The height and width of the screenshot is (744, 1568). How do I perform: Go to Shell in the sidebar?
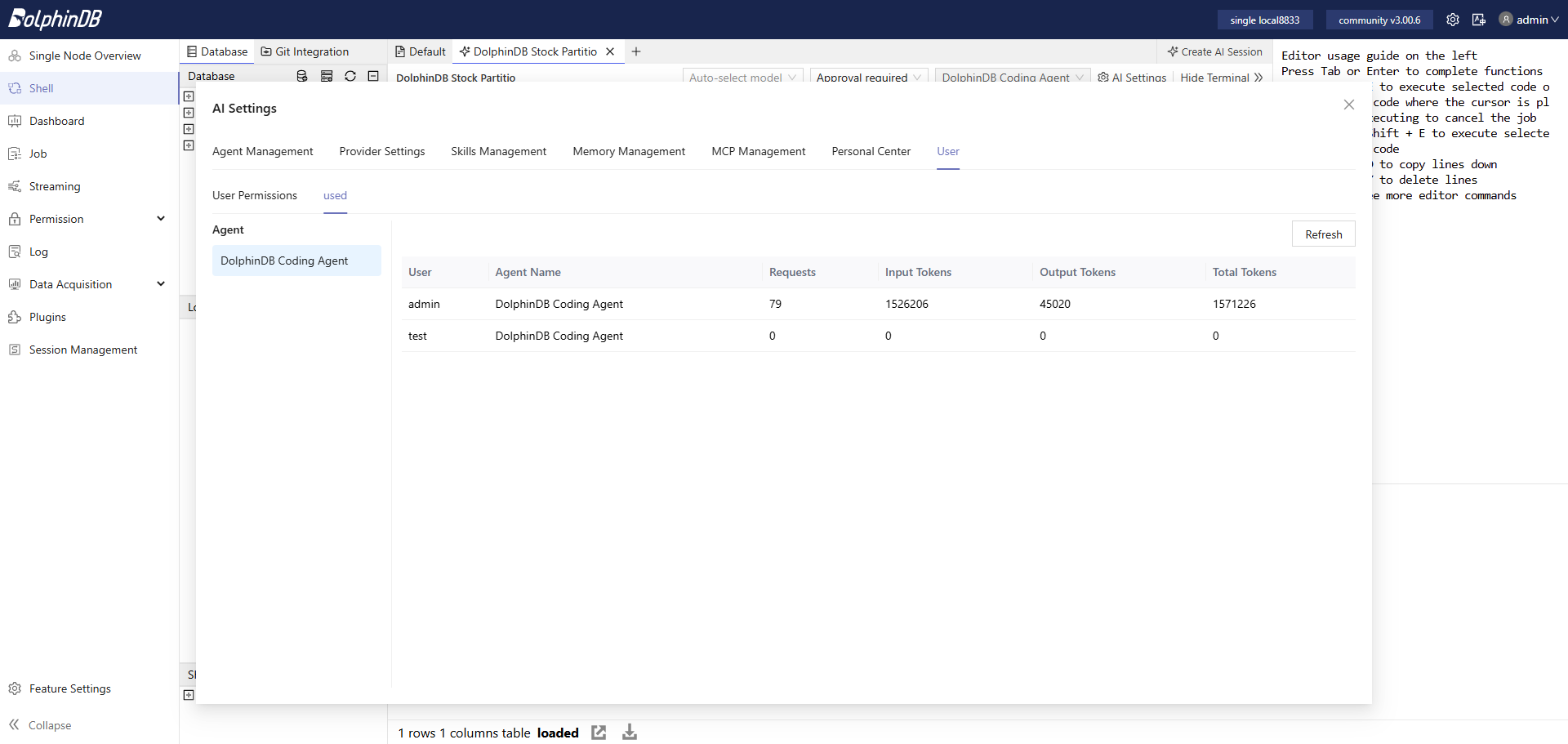[x=89, y=88]
